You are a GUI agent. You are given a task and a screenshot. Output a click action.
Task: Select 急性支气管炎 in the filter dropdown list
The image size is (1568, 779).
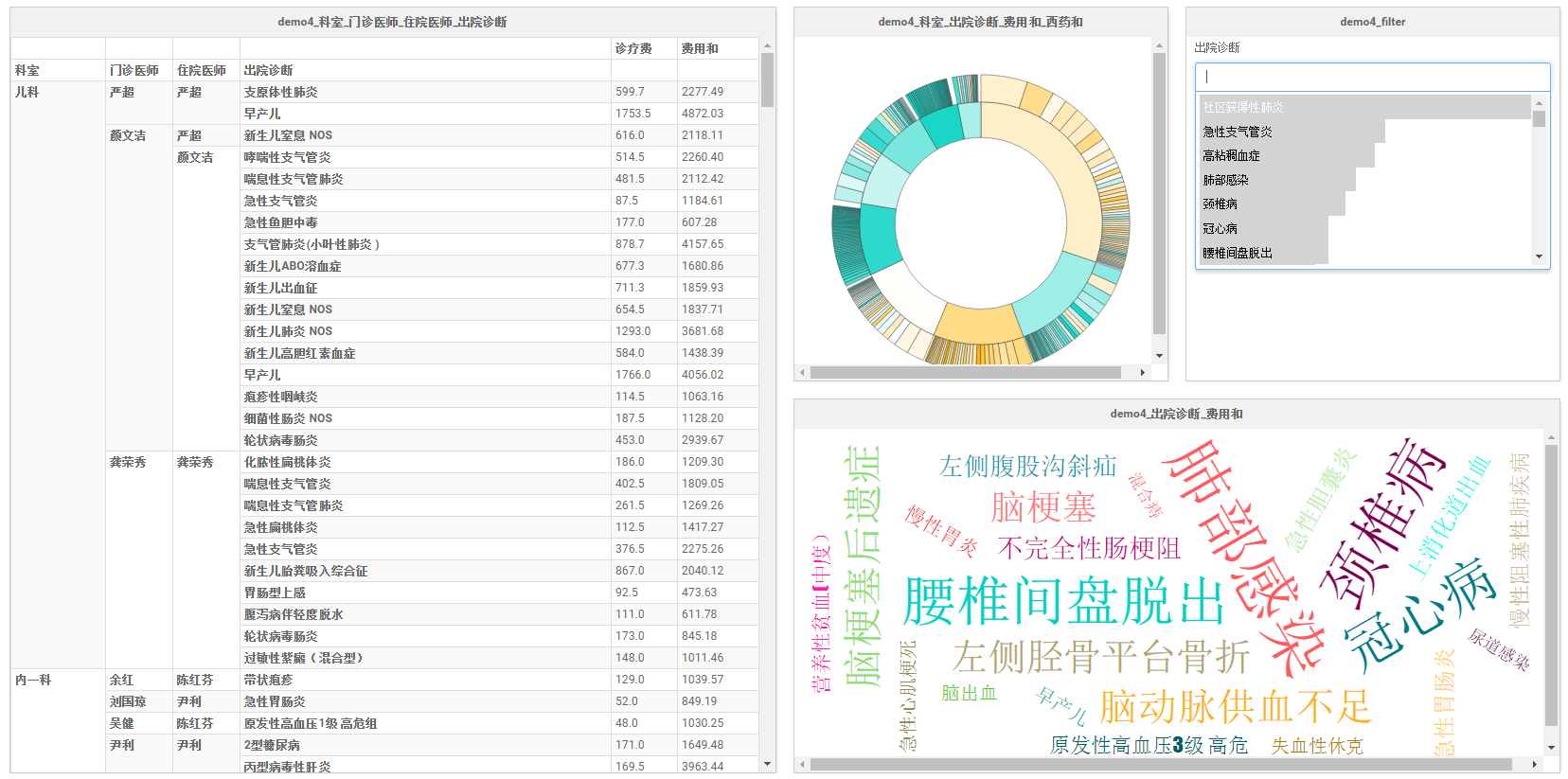(x=1238, y=132)
